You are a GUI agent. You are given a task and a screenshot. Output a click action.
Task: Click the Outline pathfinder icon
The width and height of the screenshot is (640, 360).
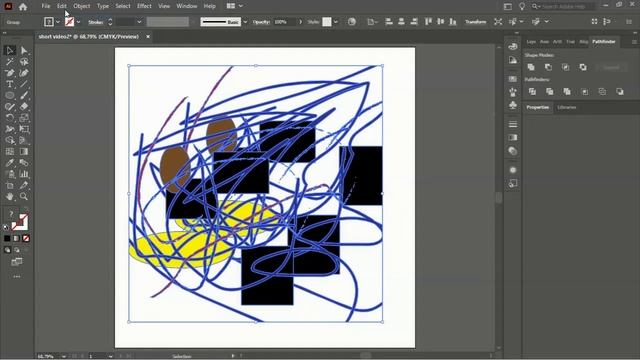(x=602, y=92)
